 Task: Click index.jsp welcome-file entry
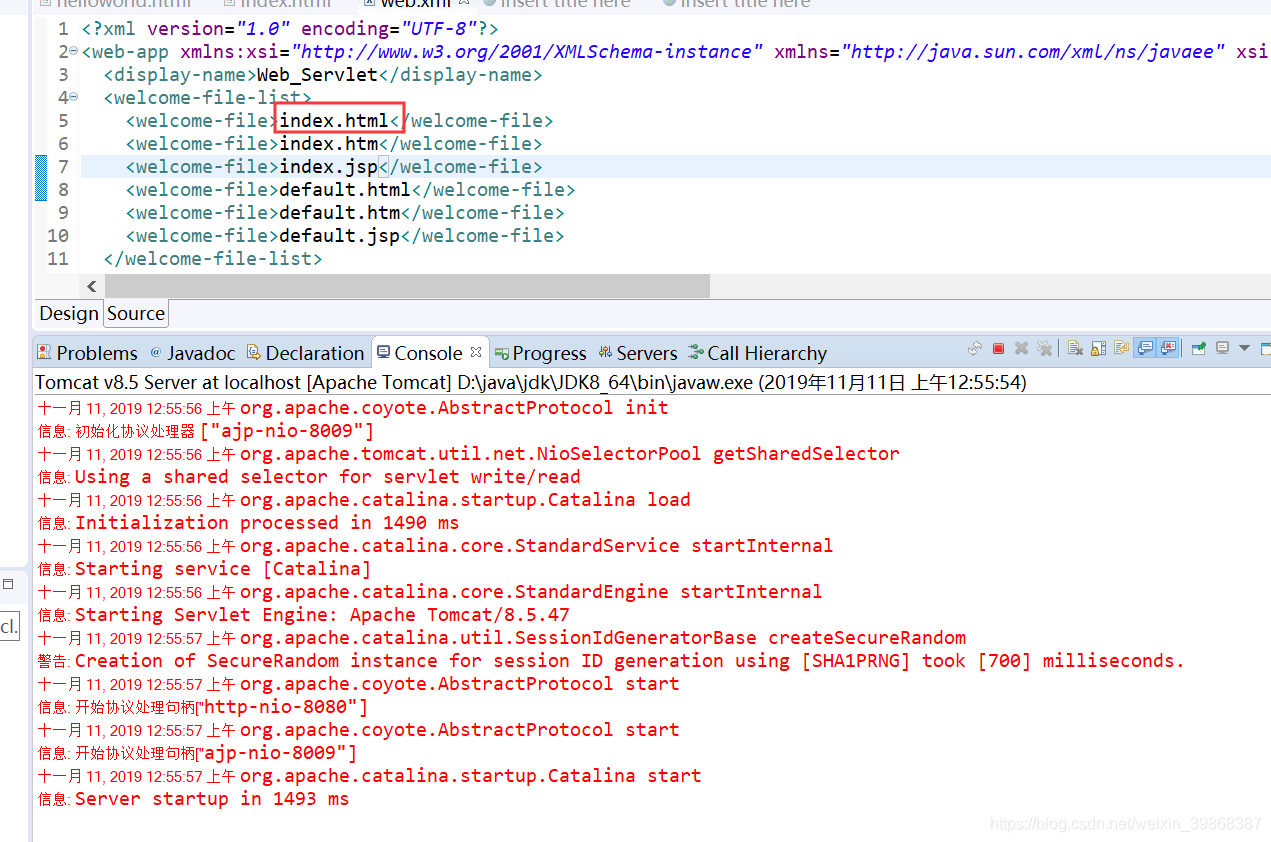[329, 166]
